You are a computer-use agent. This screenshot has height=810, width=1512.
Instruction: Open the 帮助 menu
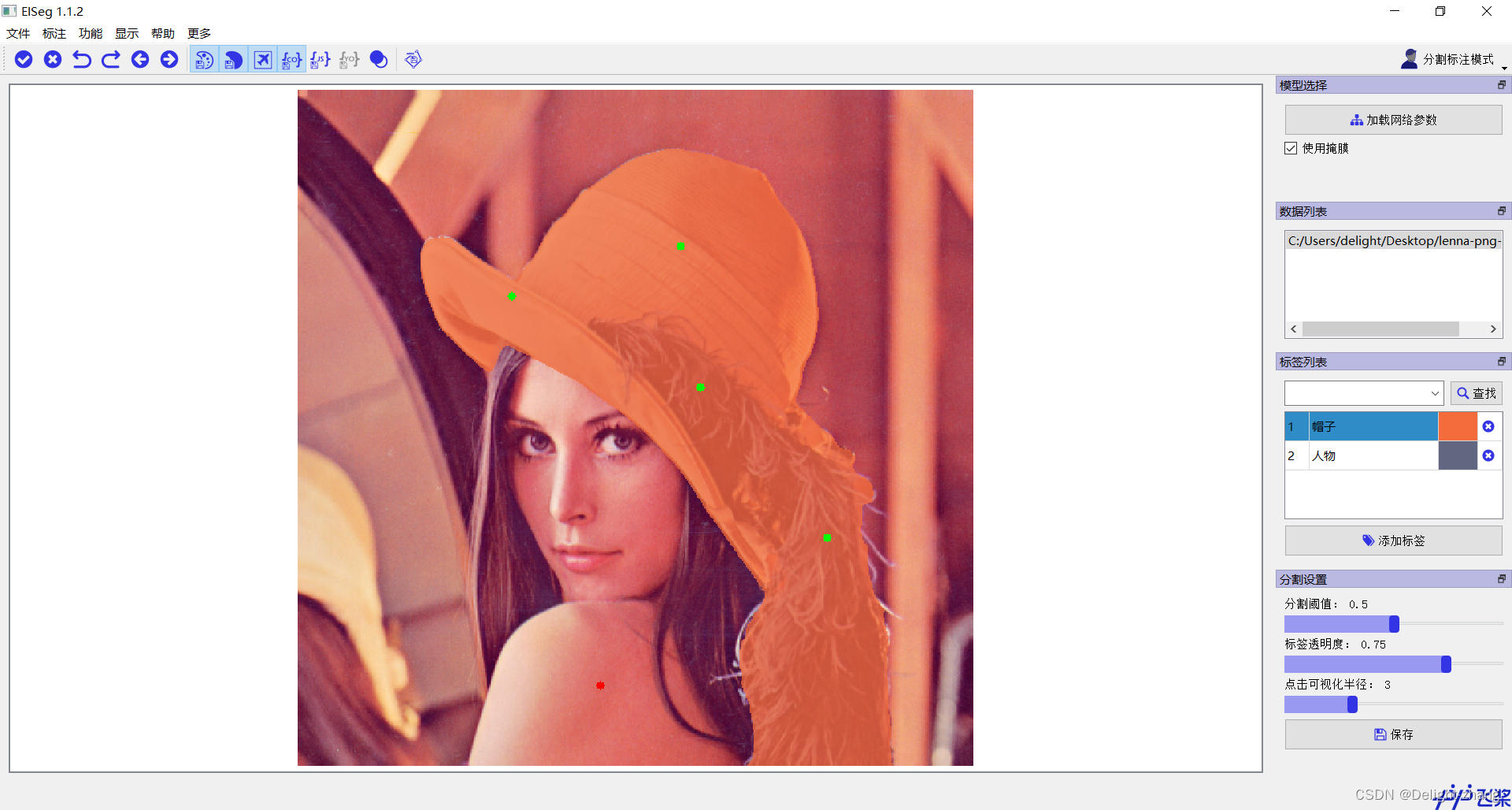[x=163, y=33]
